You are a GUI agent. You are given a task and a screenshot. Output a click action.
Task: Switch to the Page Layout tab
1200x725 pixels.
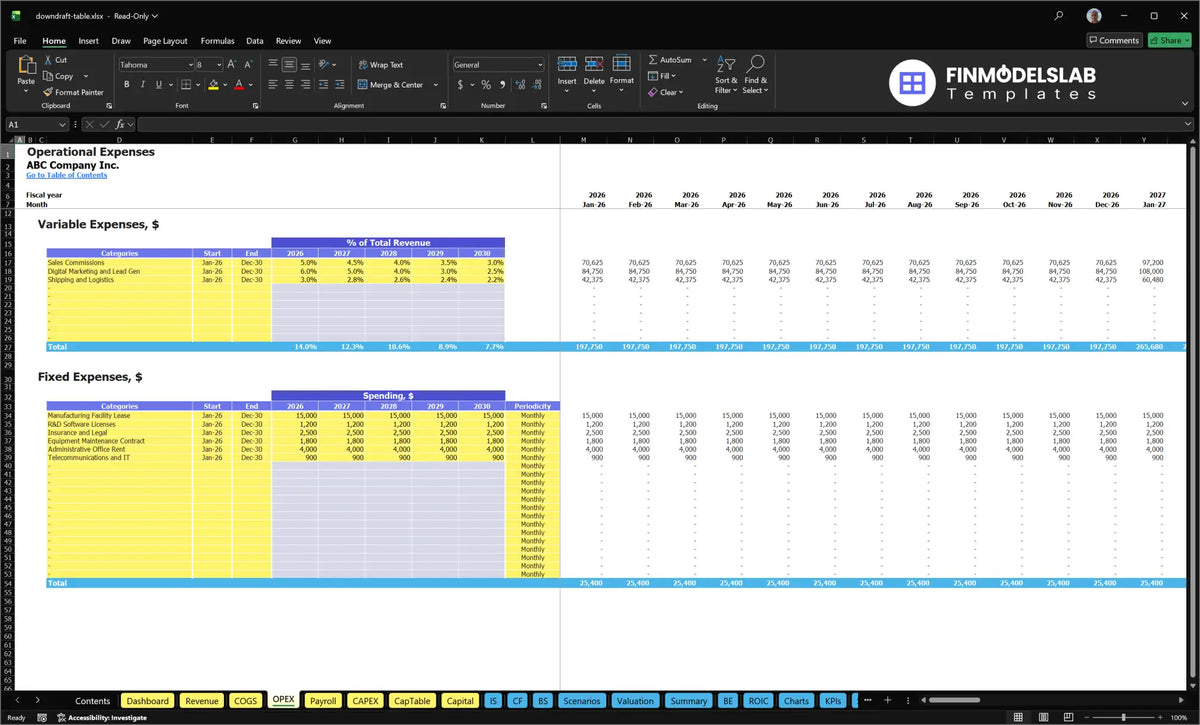pyautogui.click(x=165, y=41)
